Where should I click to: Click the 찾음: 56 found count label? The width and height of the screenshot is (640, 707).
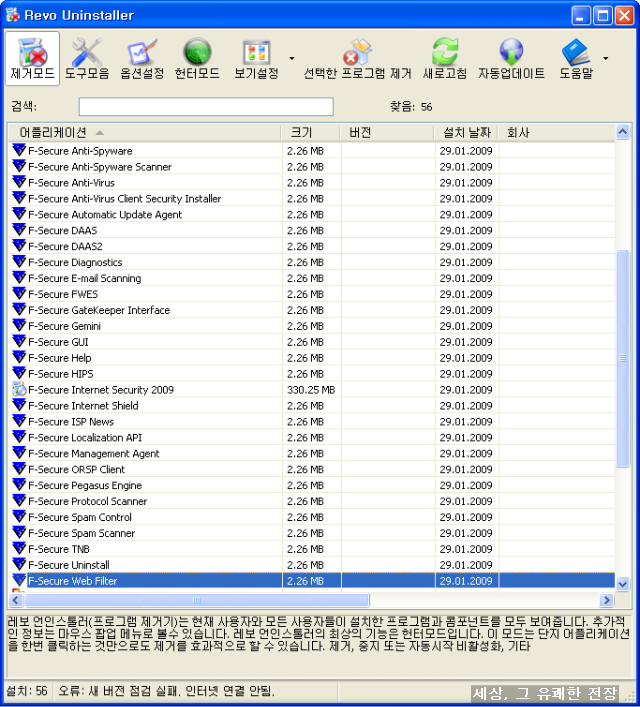click(x=411, y=107)
